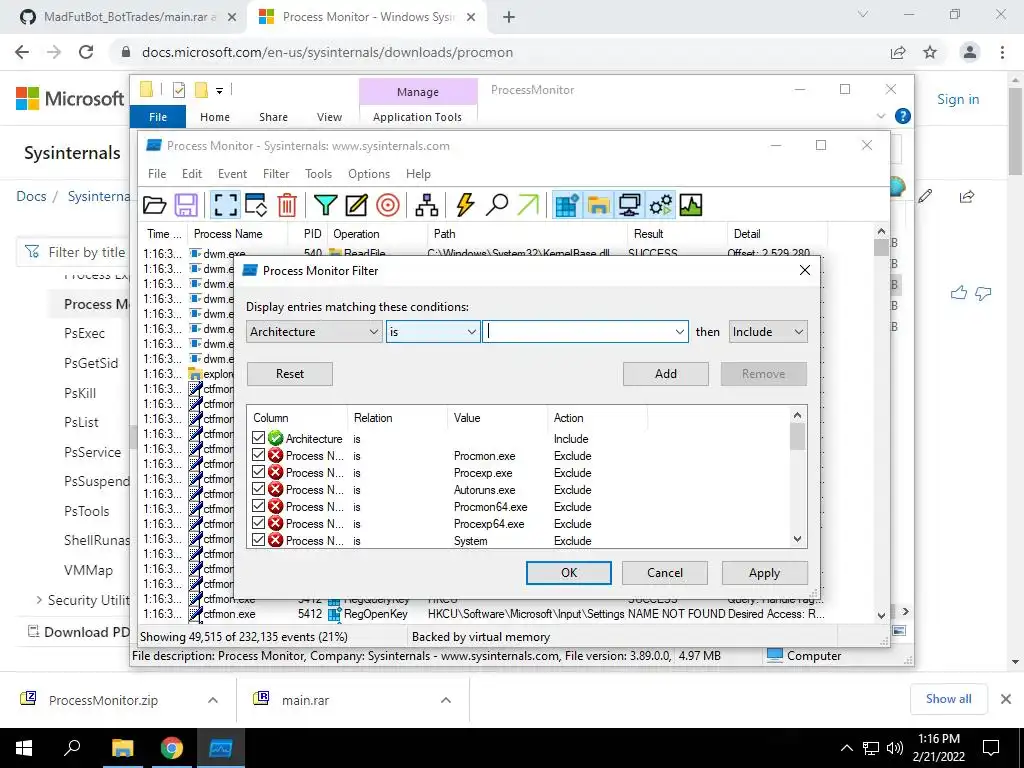Click the lightning bolt Event Properties icon

[465, 205]
